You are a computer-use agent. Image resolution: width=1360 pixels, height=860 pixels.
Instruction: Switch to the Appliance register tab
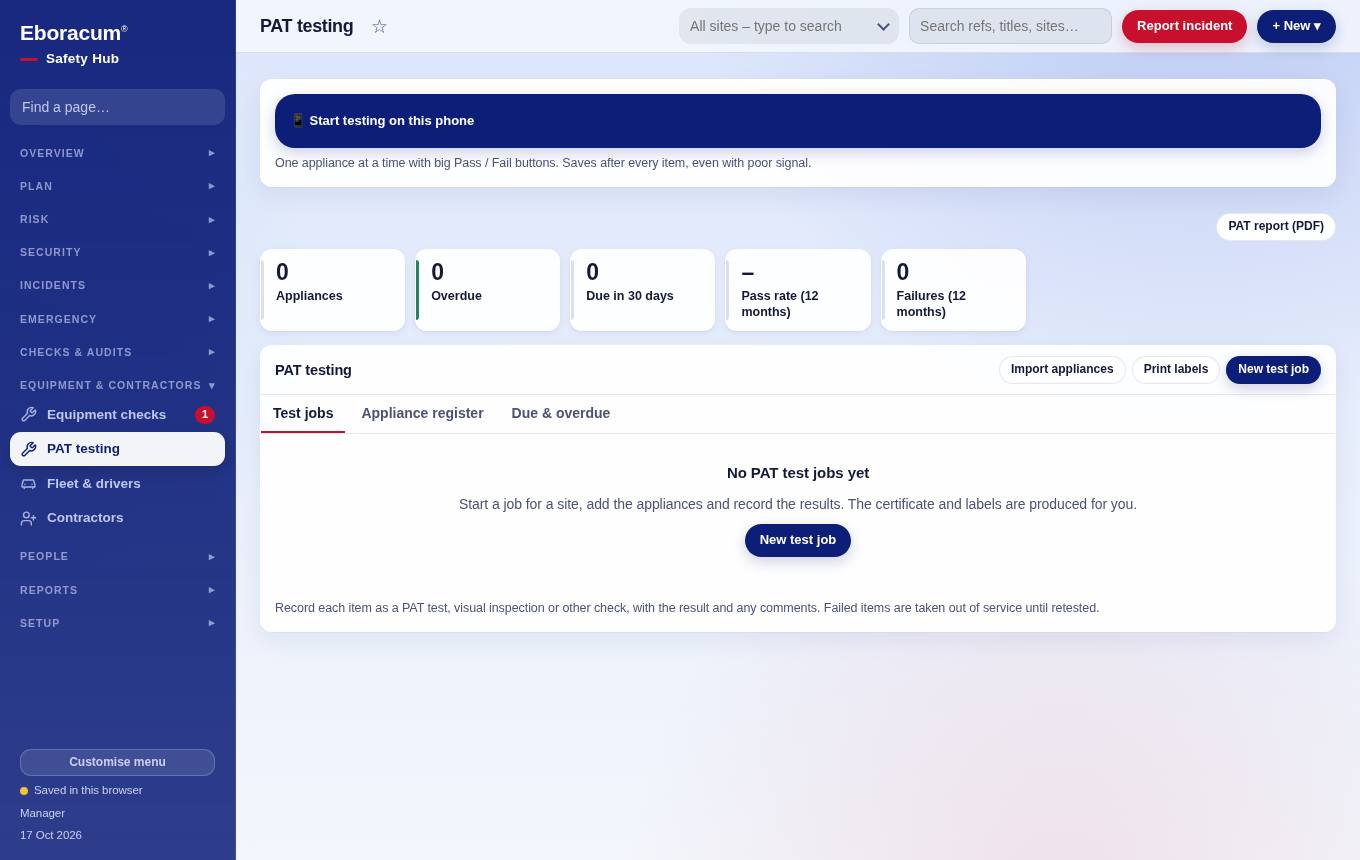422,413
